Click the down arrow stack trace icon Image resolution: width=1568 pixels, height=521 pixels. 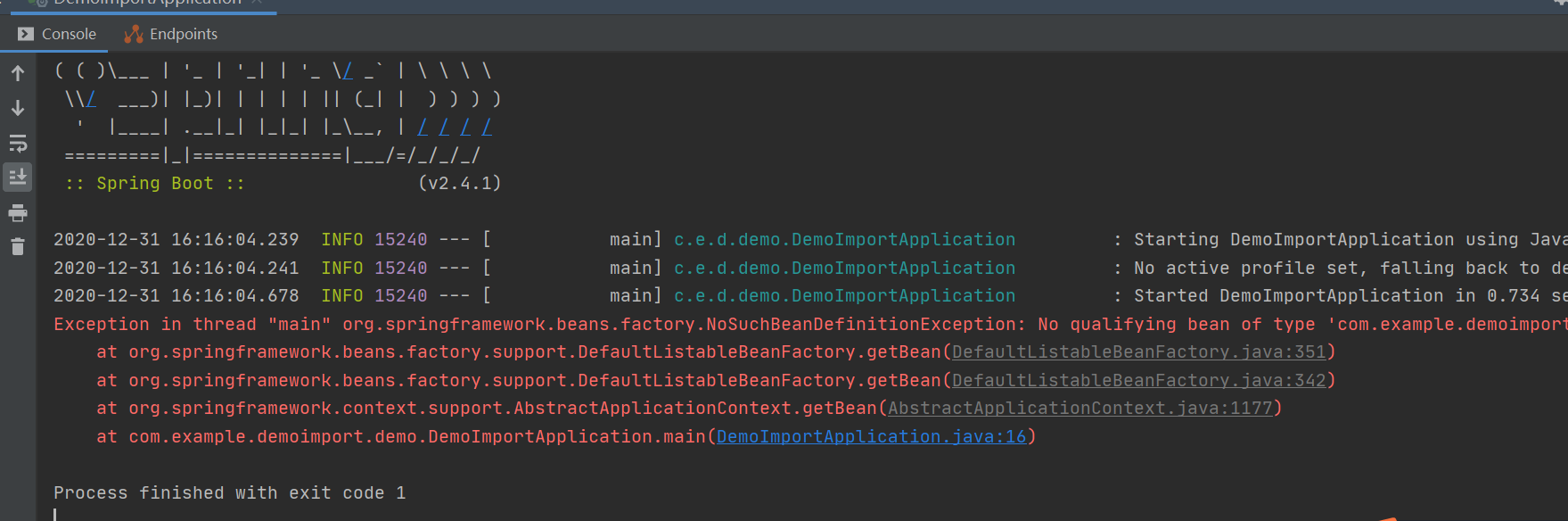pyautogui.click(x=18, y=108)
